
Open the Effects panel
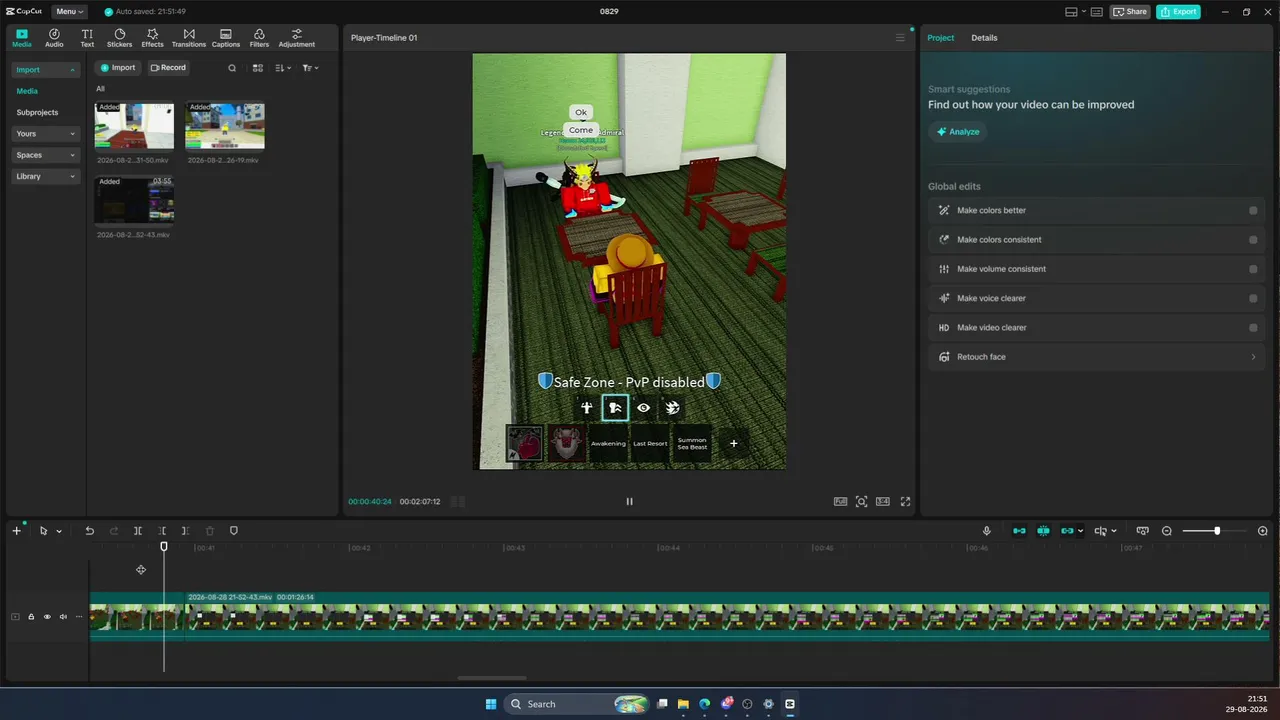point(152,38)
